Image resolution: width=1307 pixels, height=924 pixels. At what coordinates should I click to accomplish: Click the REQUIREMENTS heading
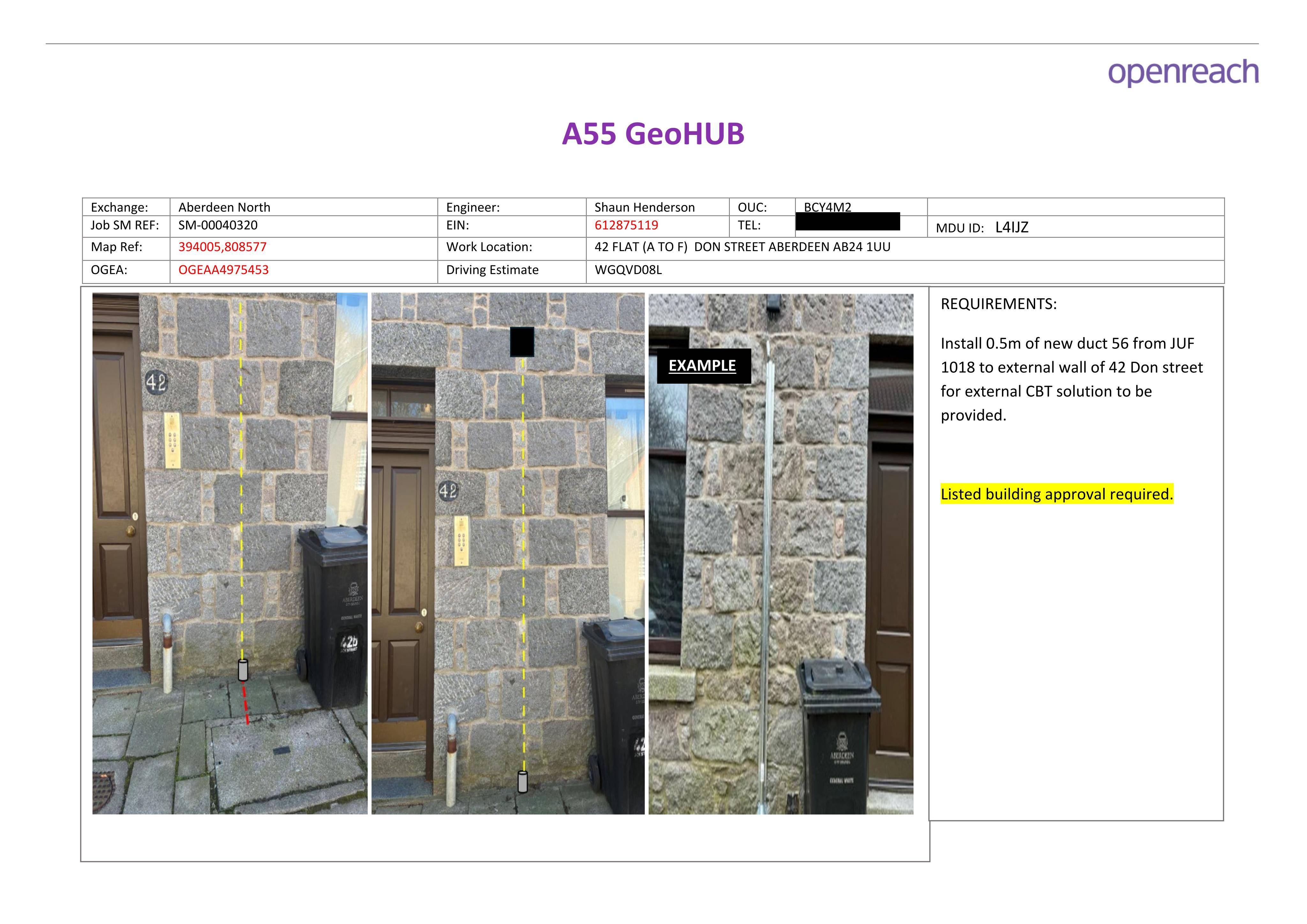(998, 304)
